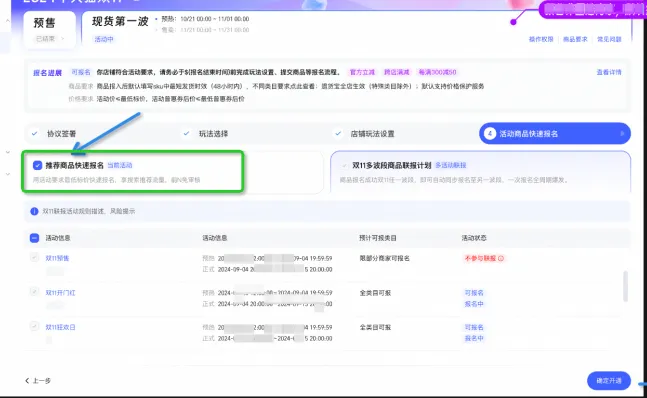Go to the 店铺玩法设置 step
Screen dimensions: 647x398
coord(372,134)
